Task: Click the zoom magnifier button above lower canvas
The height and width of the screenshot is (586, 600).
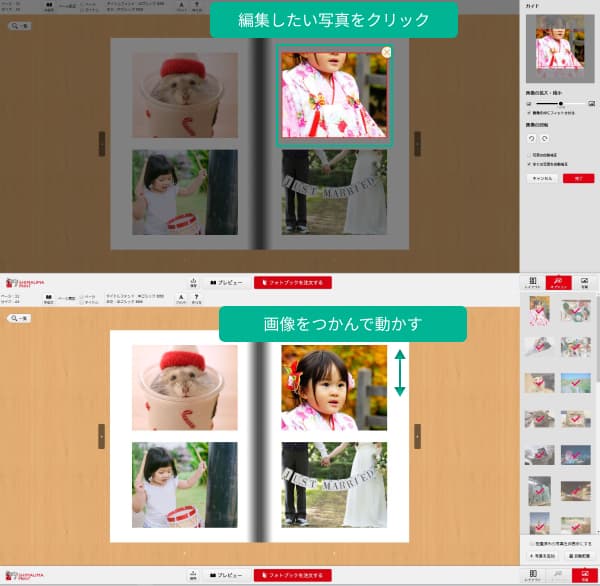Action: 18,318
